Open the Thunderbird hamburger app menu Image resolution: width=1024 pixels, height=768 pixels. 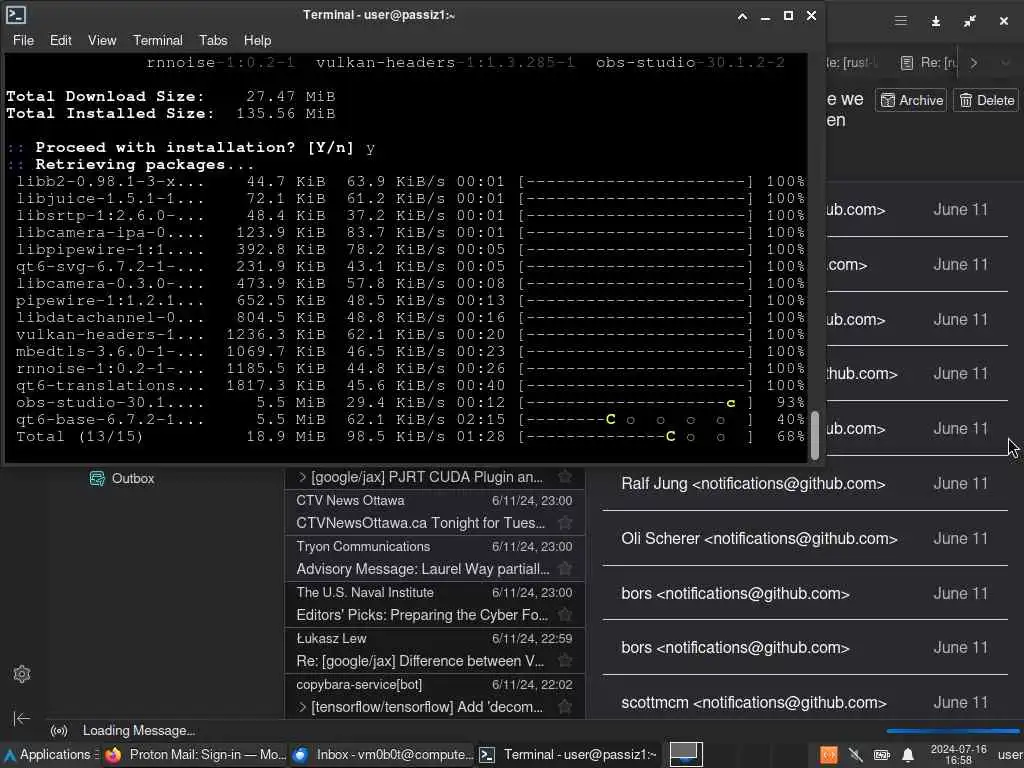pyautogui.click(x=901, y=21)
